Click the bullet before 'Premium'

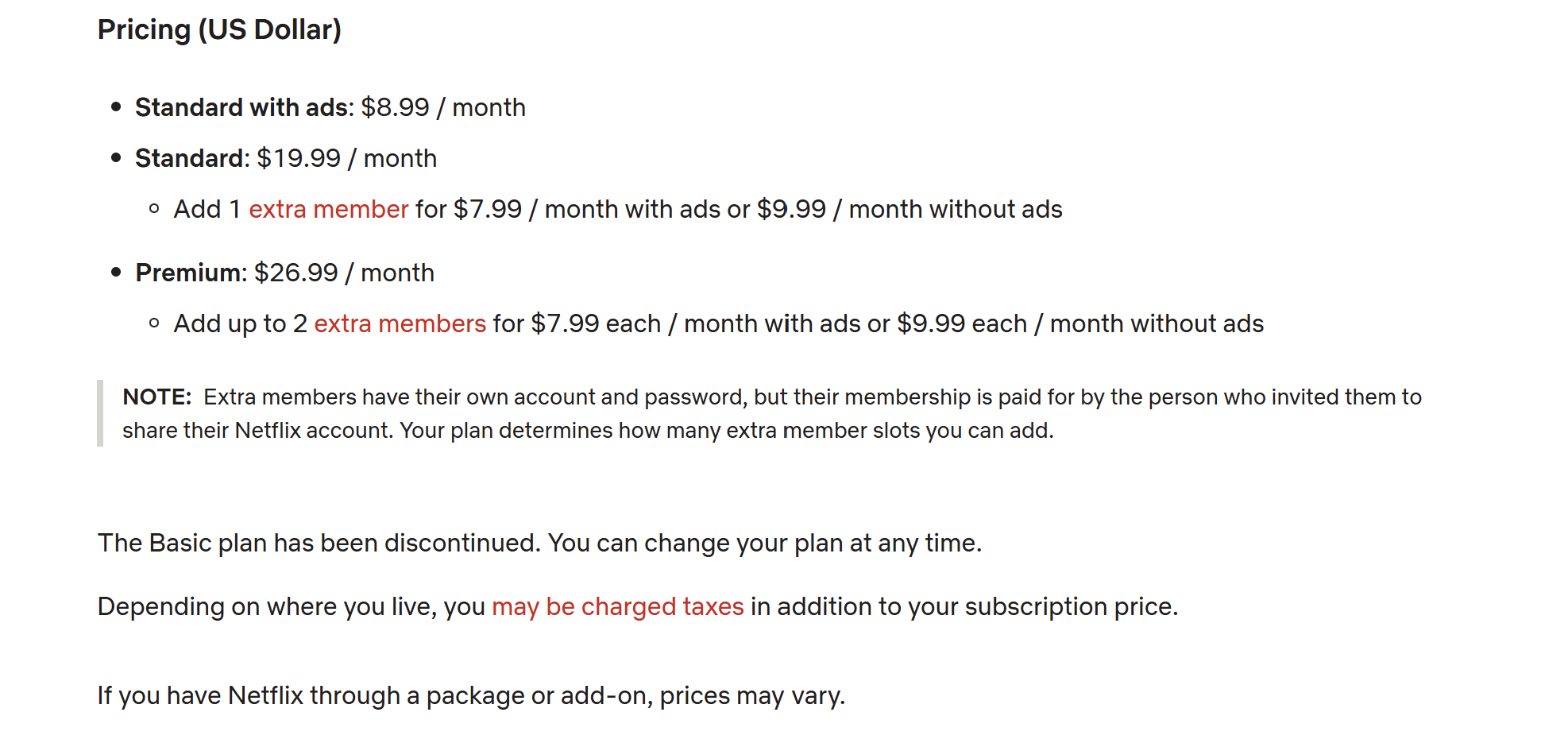click(x=116, y=272)
